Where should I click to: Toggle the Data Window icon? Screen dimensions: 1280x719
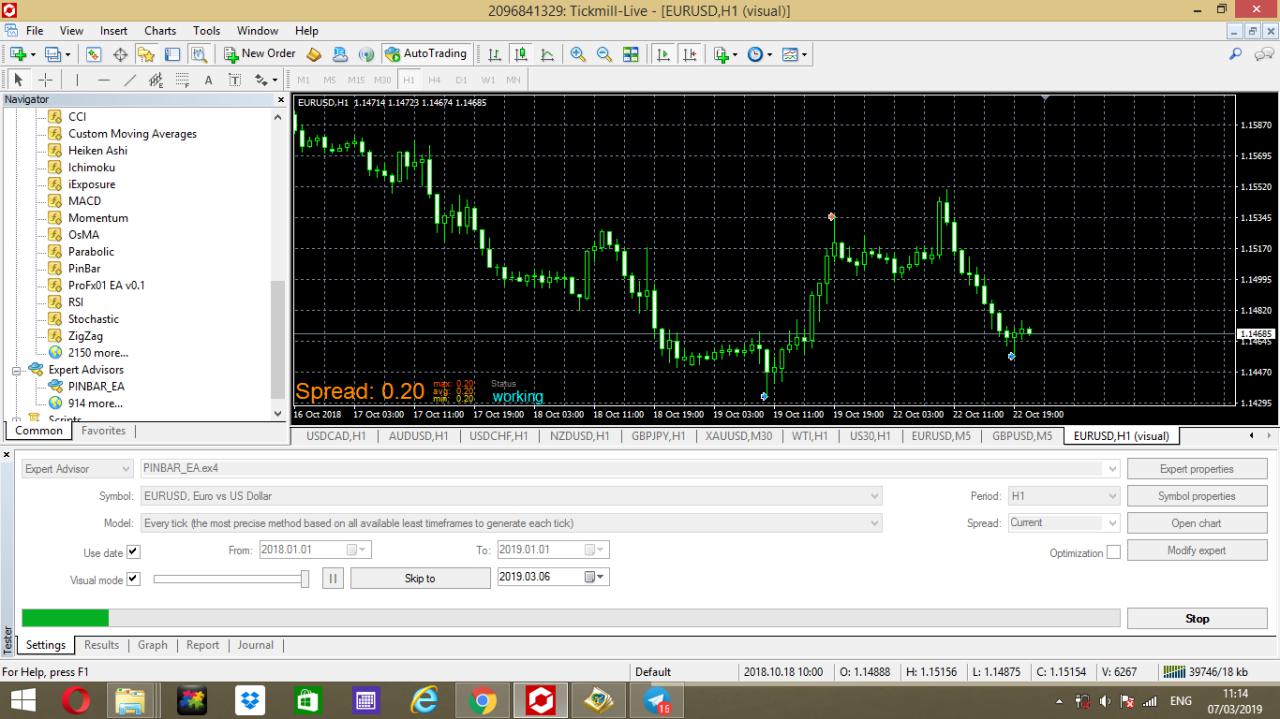(x=120, y=54)
